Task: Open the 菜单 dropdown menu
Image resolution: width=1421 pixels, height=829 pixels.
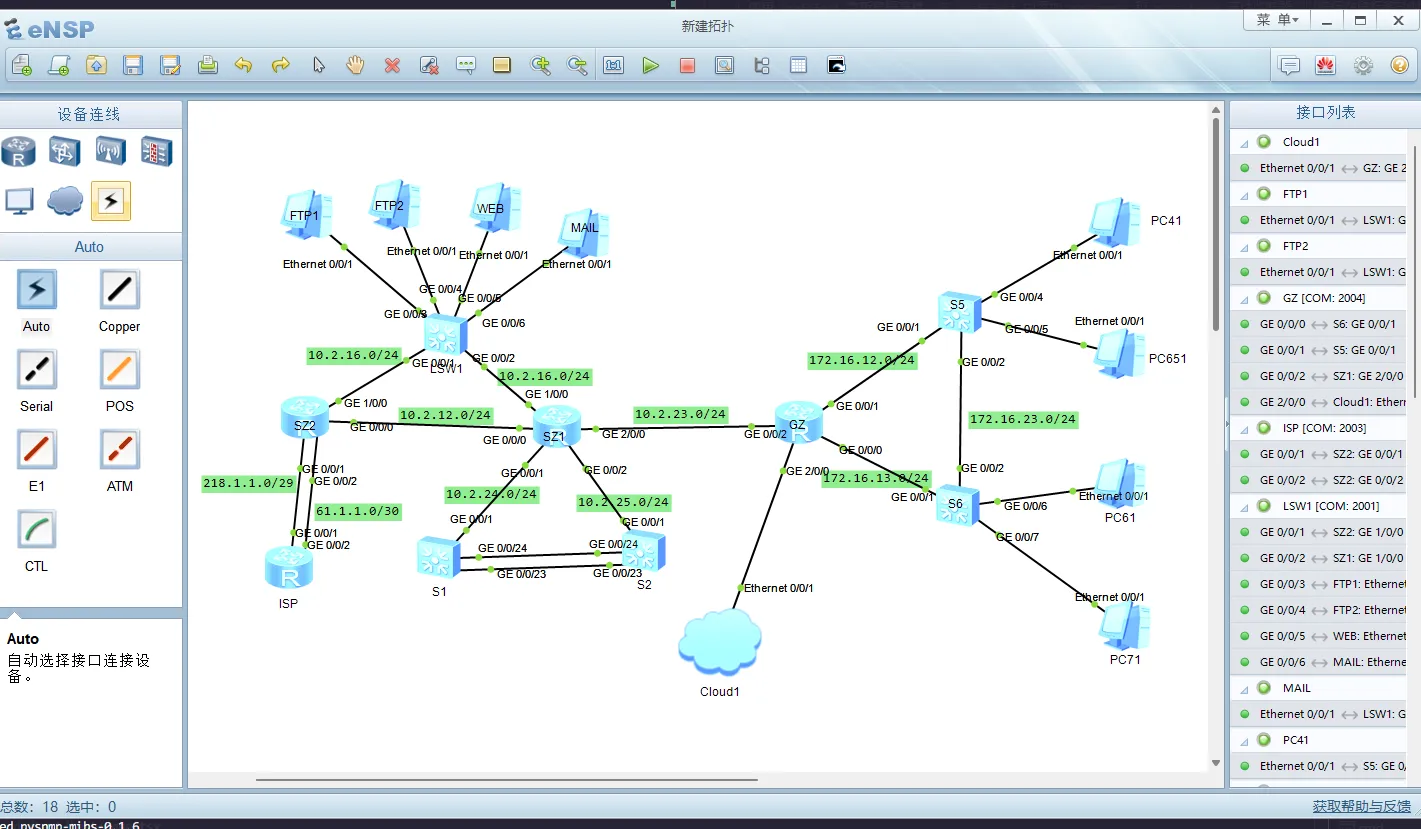Action: click(1277, 20)
